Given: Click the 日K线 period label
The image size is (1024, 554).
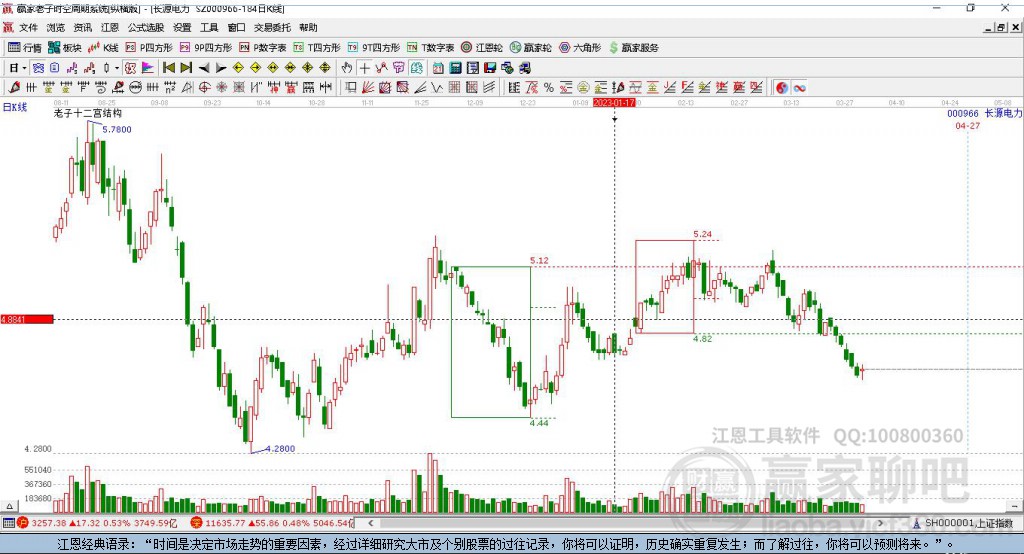Looking at the screenshot, I should (15, 107).
